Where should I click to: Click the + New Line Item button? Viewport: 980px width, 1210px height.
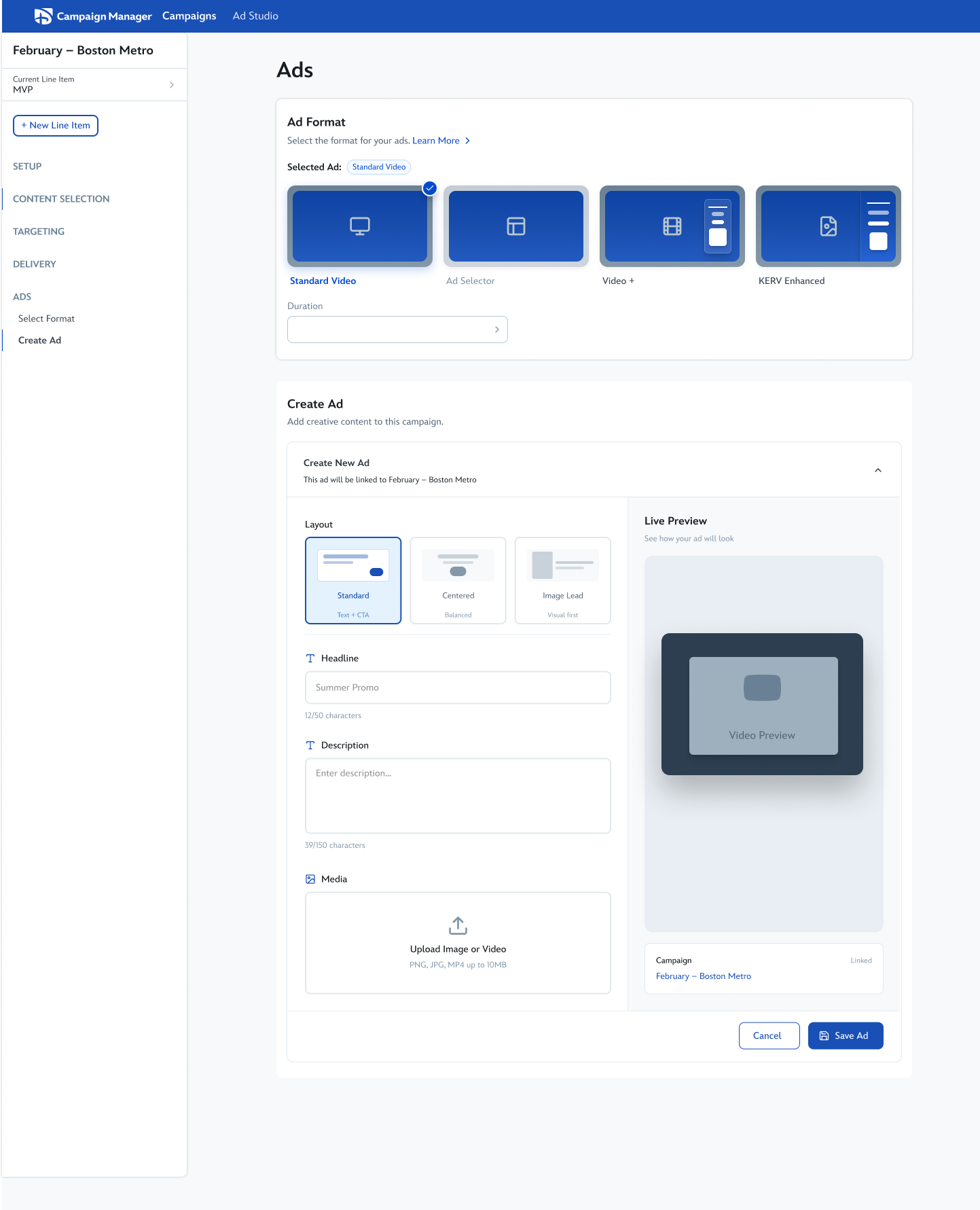click(x=56, y=126)
